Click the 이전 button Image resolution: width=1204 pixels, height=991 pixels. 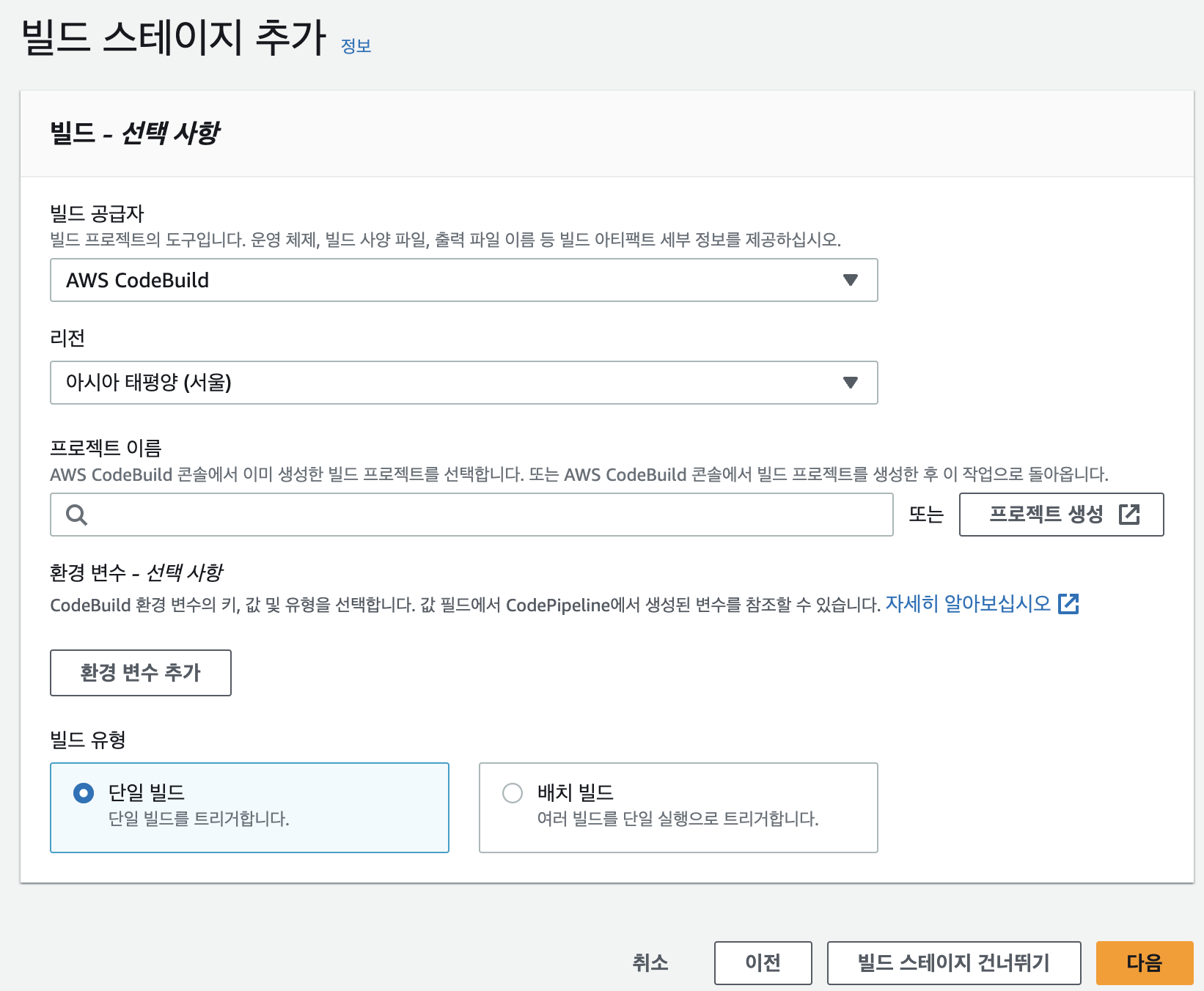(763, 962)
